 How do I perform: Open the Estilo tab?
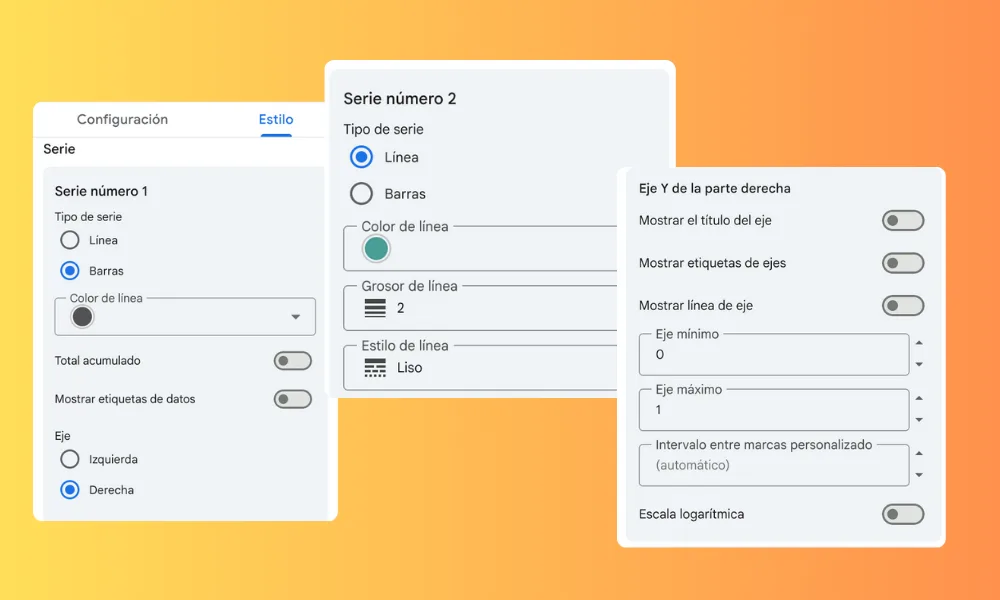point(276,119)
